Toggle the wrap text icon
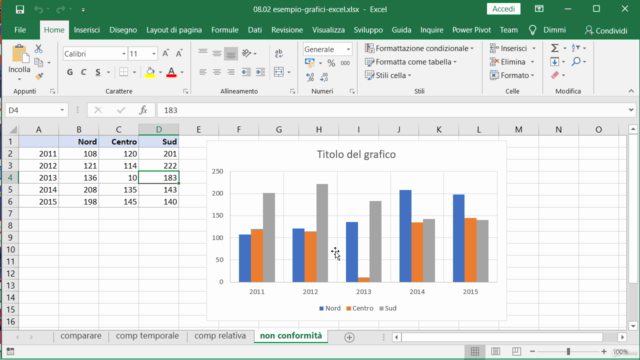This screenshot has height=360, width=640. point(279,53)
